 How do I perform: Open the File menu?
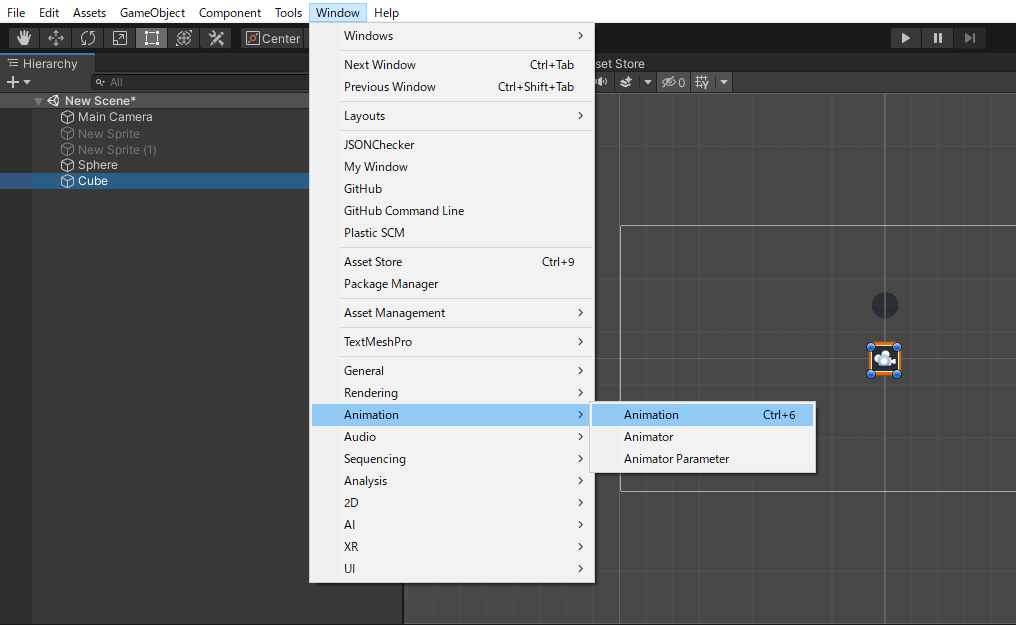16,13
